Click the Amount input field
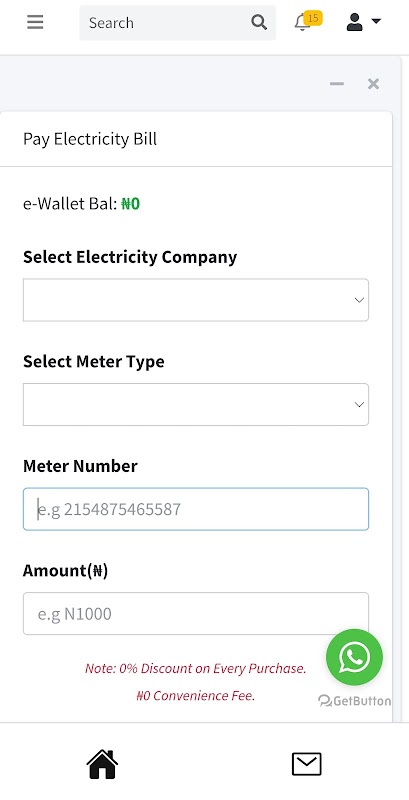The width and height of the screenshot is (409, 800). pos(196,614)
